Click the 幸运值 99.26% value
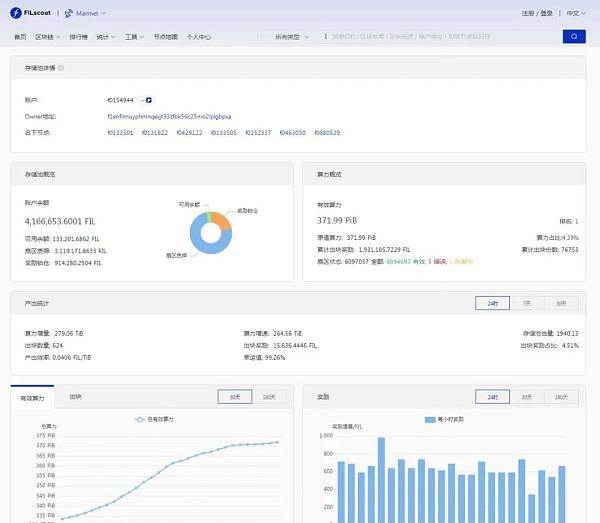This screenshot has height=523, width=600. 275,357
